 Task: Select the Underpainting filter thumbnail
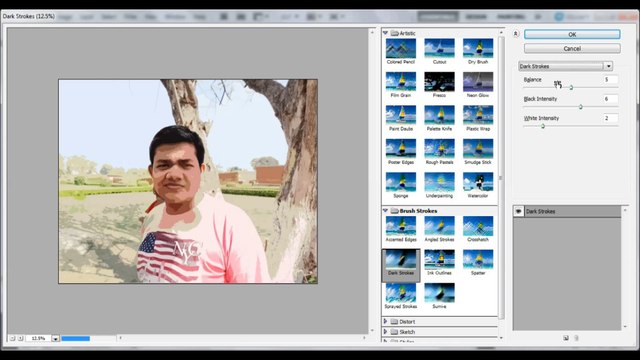coord(439,182)
